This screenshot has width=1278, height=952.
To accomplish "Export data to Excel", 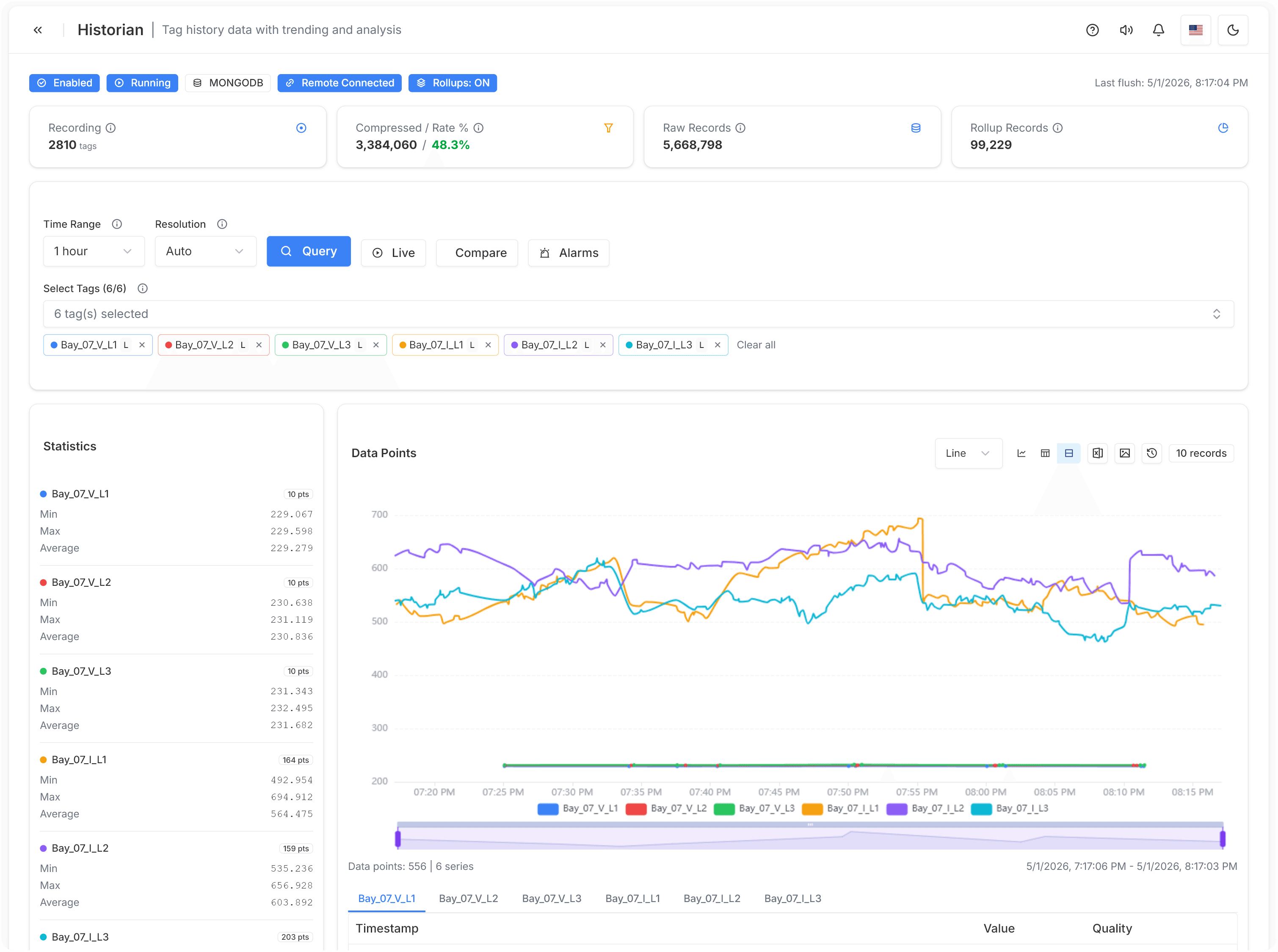I will pos(1097,453).
